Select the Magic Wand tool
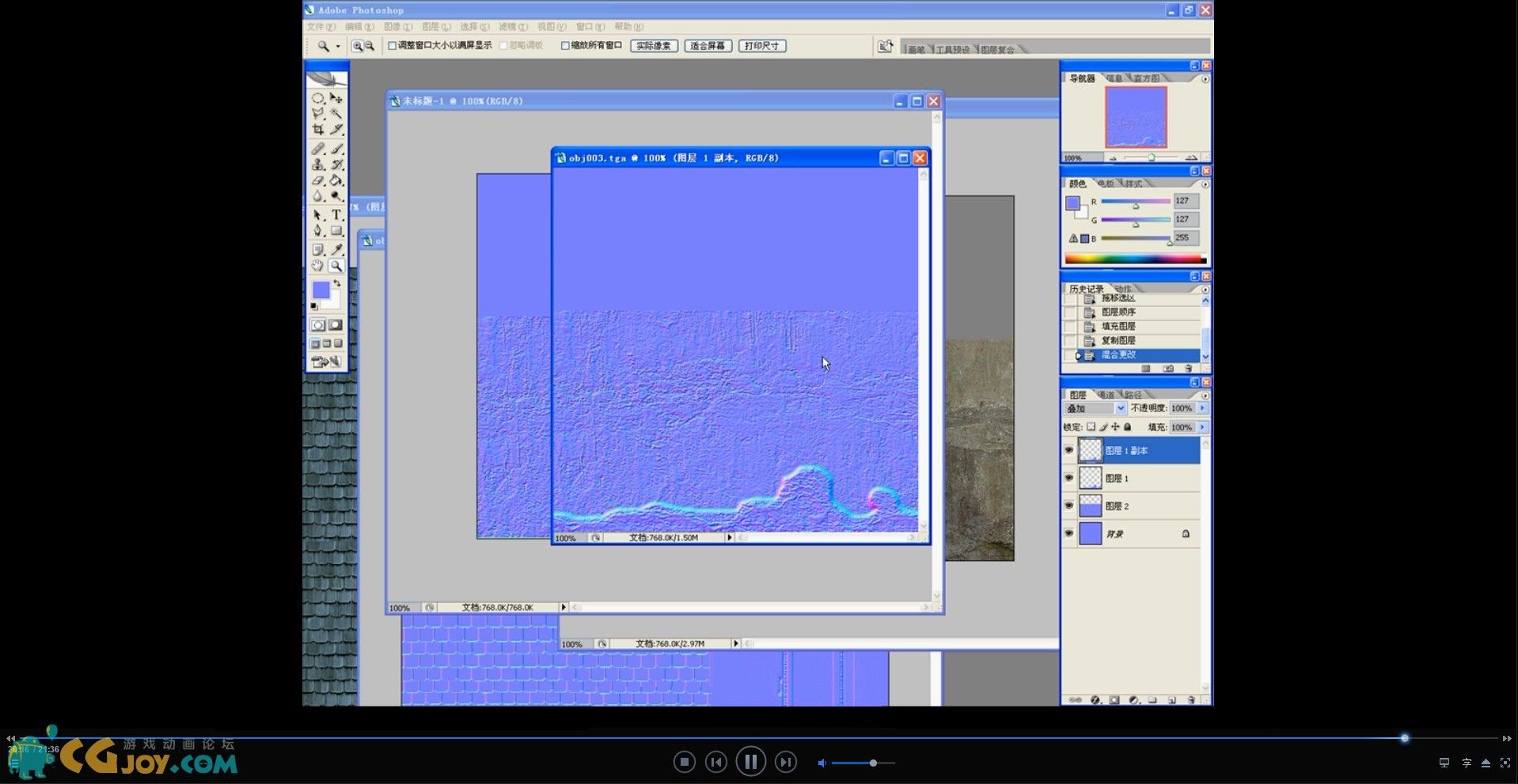1518x784 pixels. click(336, 113)
